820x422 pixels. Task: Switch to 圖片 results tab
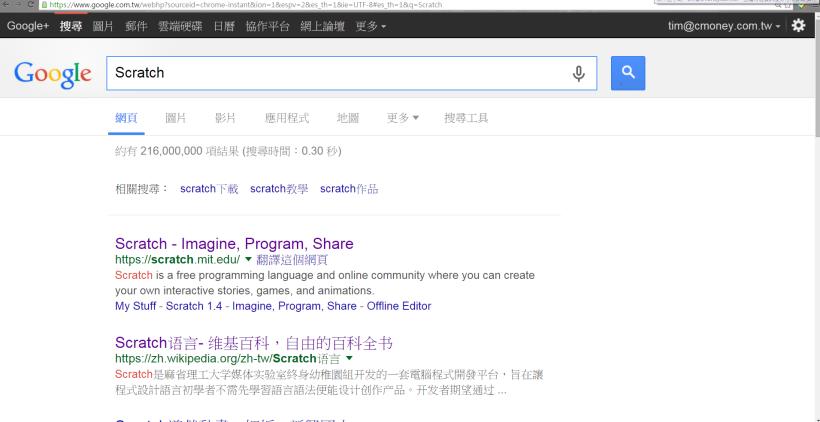pos(175,118)
